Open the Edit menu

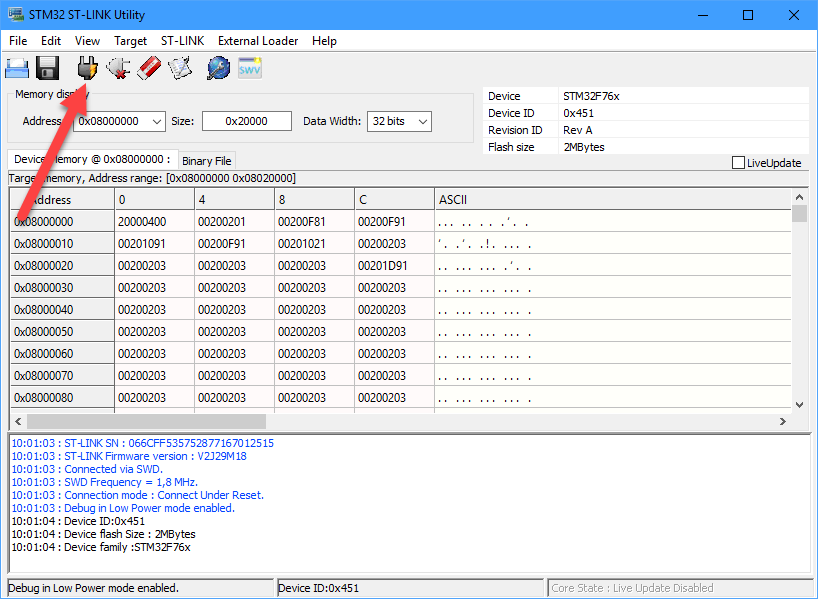51,41
